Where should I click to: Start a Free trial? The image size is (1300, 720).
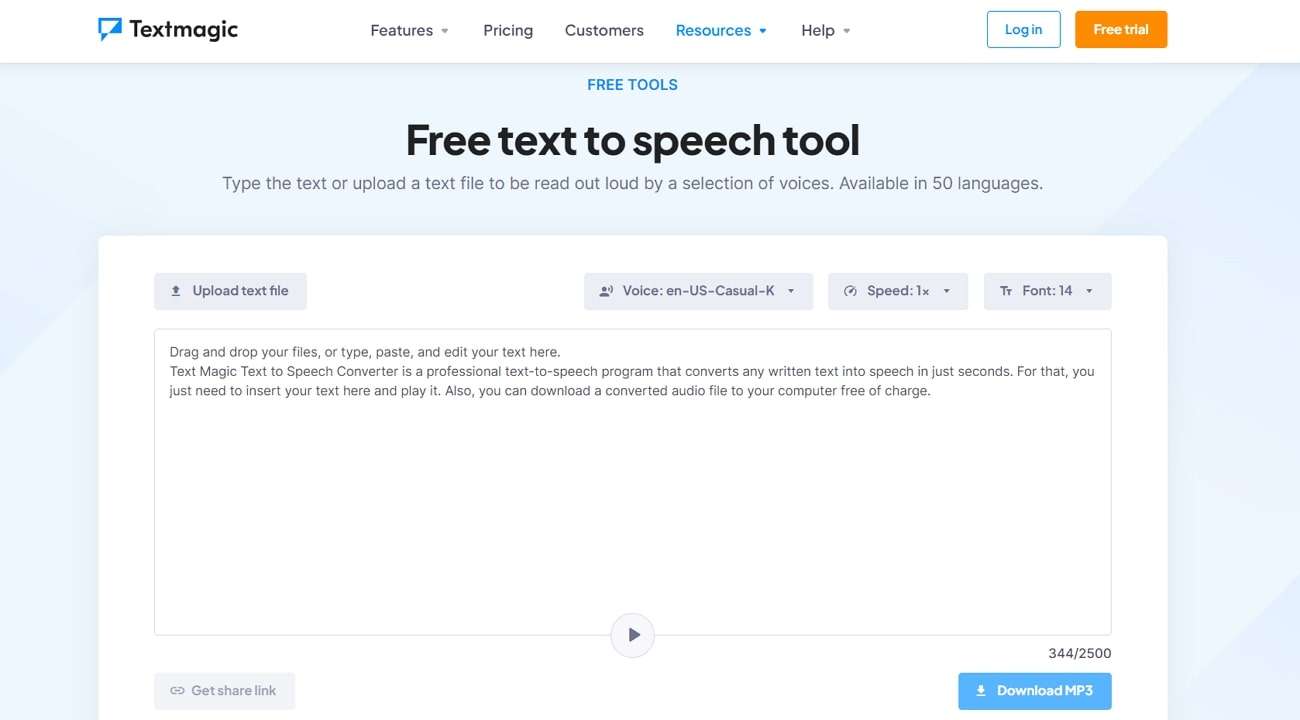click(x=1120, y=29)
